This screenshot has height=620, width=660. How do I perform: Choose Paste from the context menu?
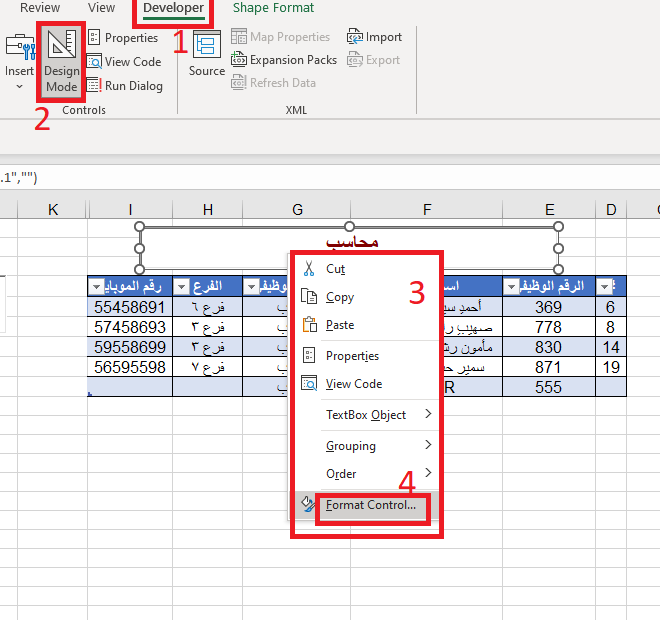[x=366, y=325]
